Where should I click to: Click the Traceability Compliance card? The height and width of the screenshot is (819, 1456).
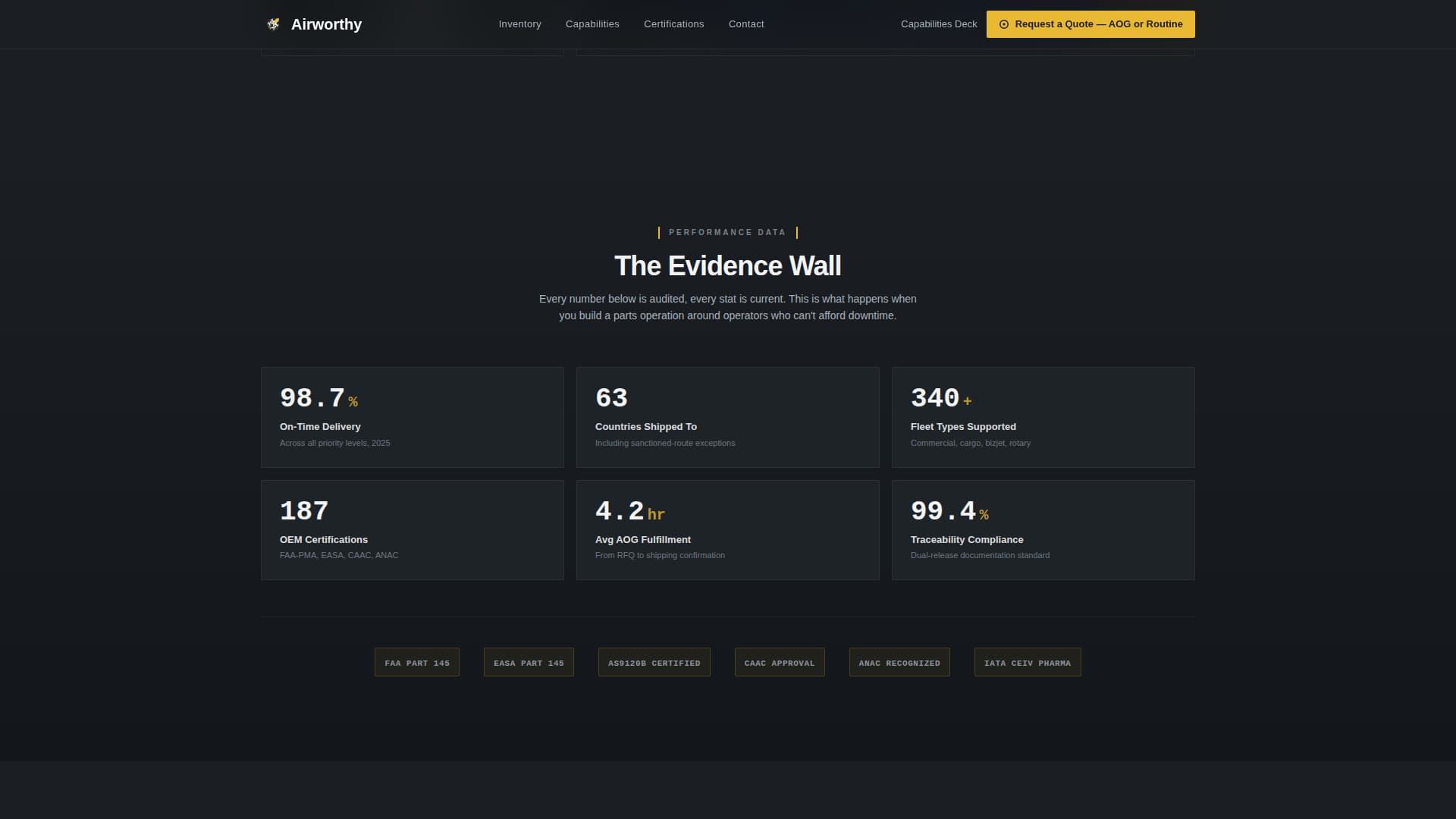[1043, 530]
